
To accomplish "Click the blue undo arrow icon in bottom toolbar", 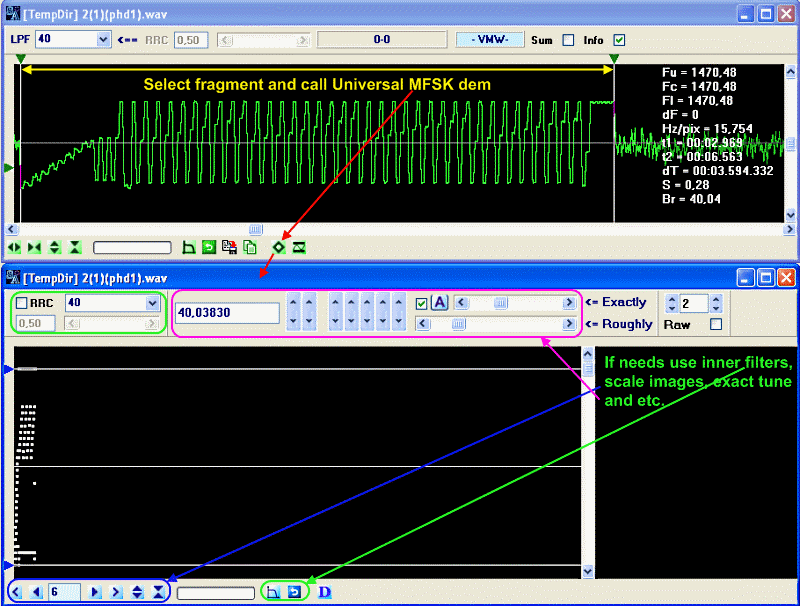I will tap(294, 592).
